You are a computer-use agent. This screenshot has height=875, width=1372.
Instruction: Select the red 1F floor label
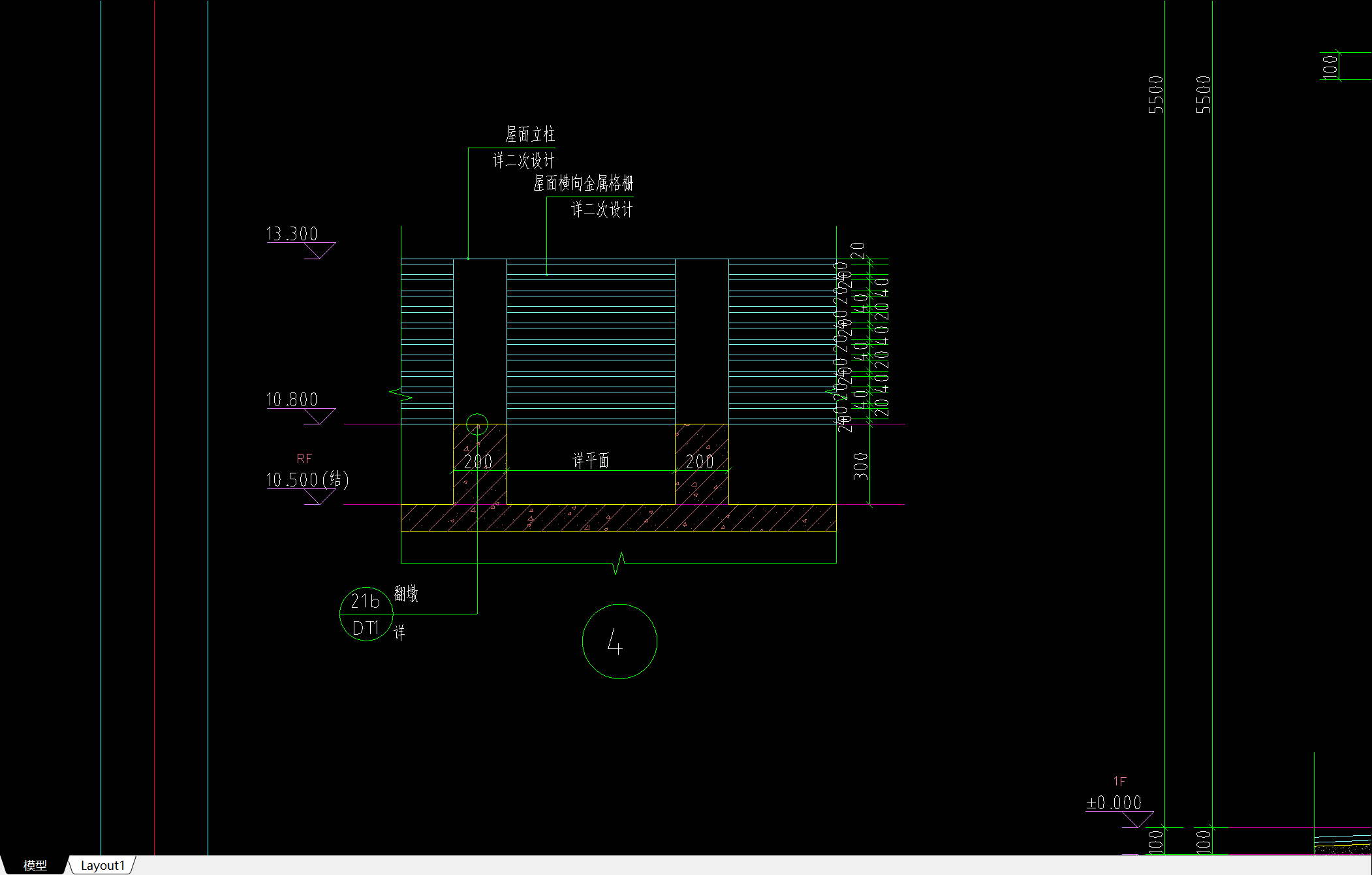[1120, 781]
